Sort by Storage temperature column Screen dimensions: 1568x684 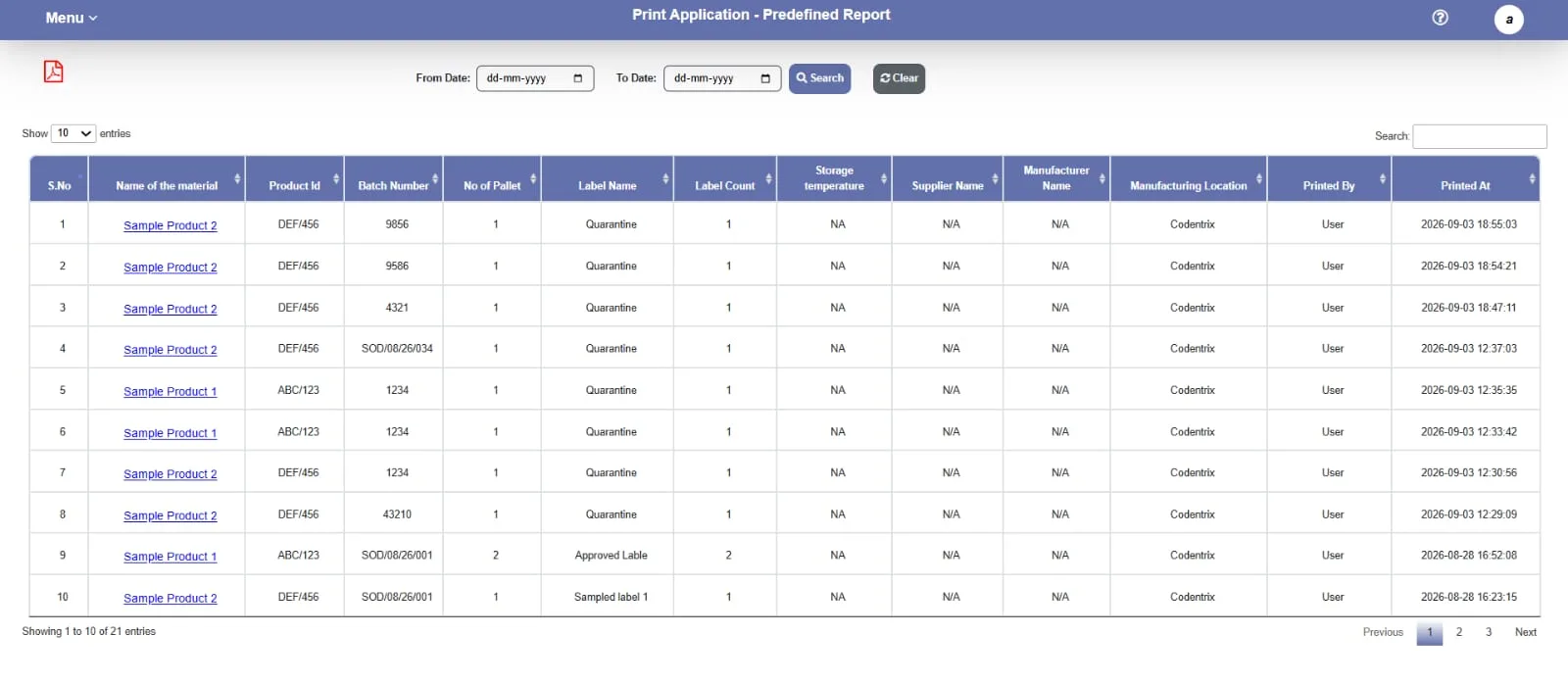[834, 179]
